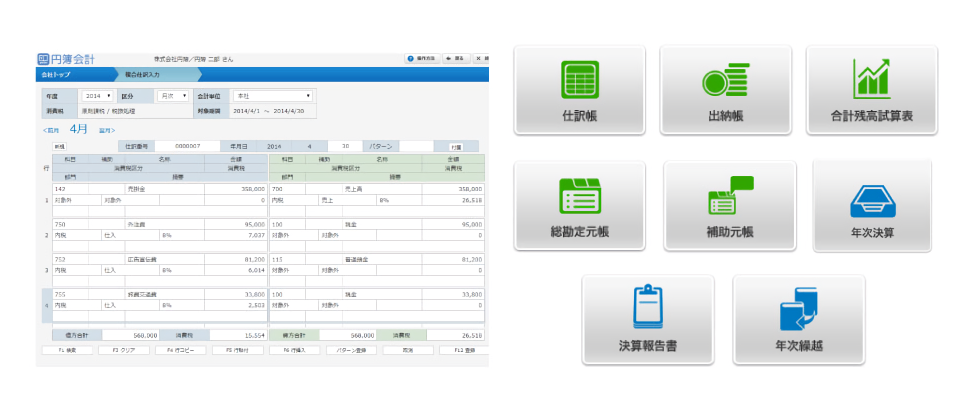Open the 区分 月次 dropdown
This screenshot has height=397, width=970.
172,96
